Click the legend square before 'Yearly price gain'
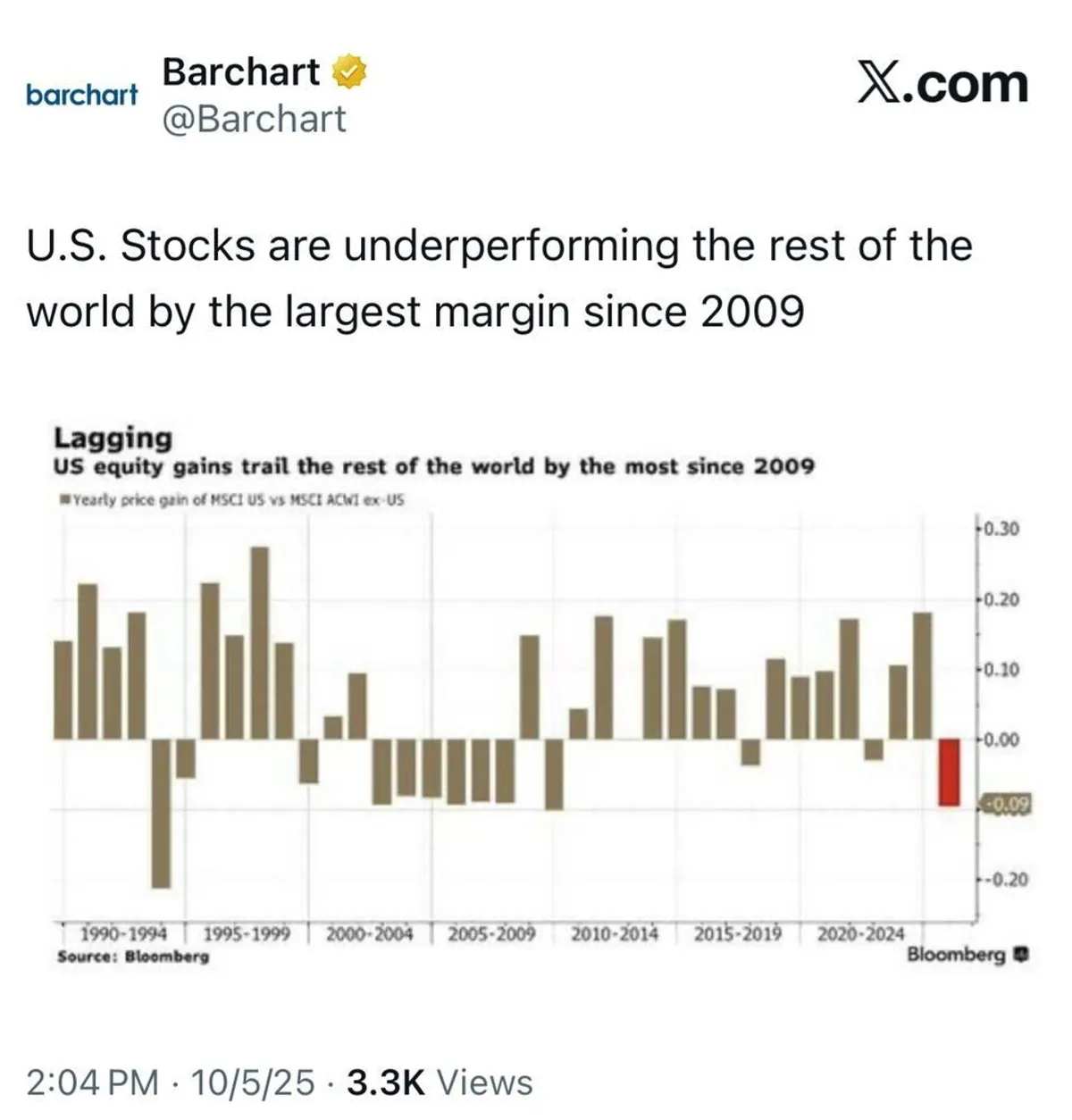 (63, 499)
